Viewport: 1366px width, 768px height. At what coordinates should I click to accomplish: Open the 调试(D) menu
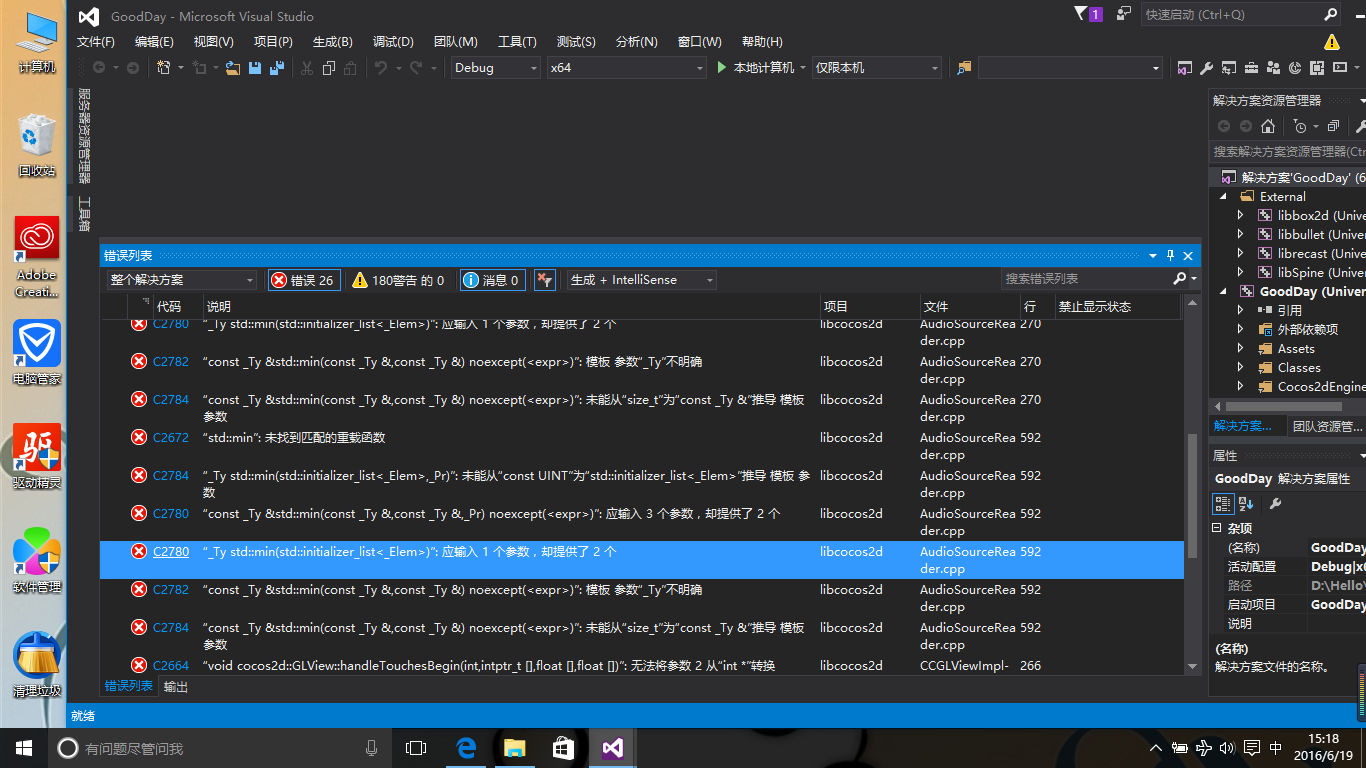click(393, 42)
